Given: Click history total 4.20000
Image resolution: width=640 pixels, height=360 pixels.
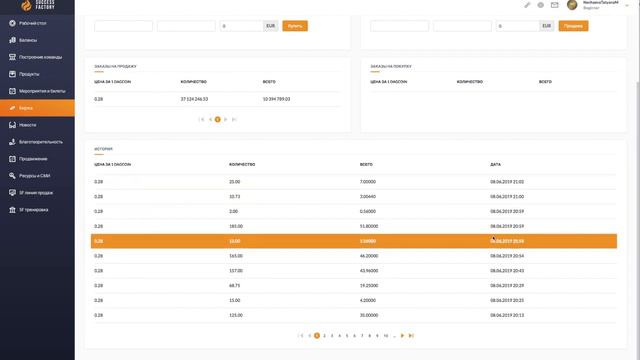Looking at the screenshot, I should click(x=368, y=300).
